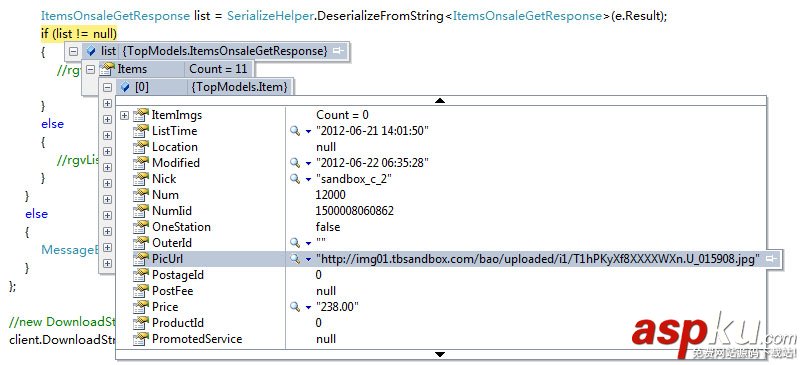
Task: Collapse the list datatip node
Action: pos(74,51)
